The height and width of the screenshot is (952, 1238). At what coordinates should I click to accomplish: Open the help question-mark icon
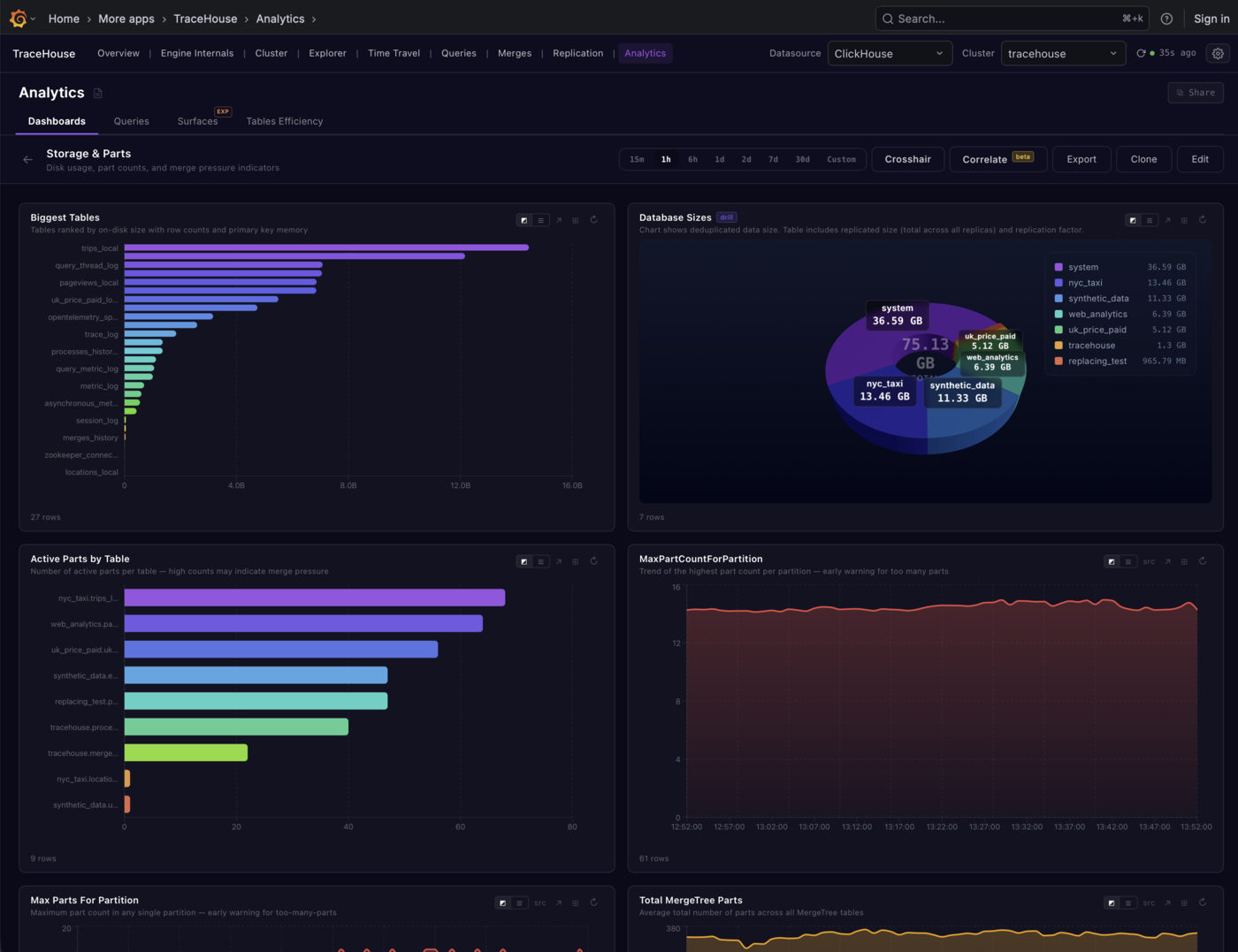tap(1166, 19)
